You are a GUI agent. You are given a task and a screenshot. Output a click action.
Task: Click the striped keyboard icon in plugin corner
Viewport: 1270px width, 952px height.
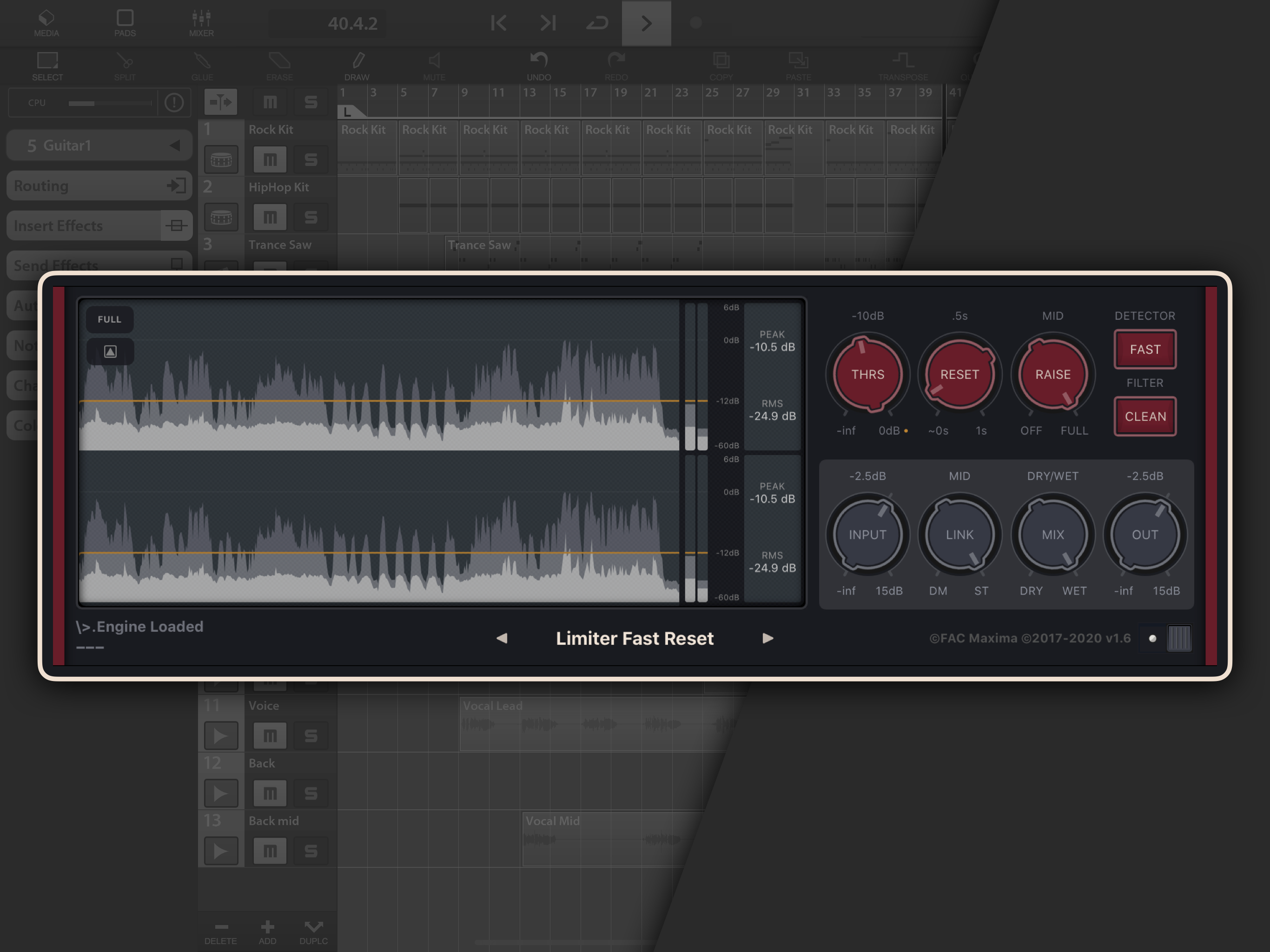1179,638
